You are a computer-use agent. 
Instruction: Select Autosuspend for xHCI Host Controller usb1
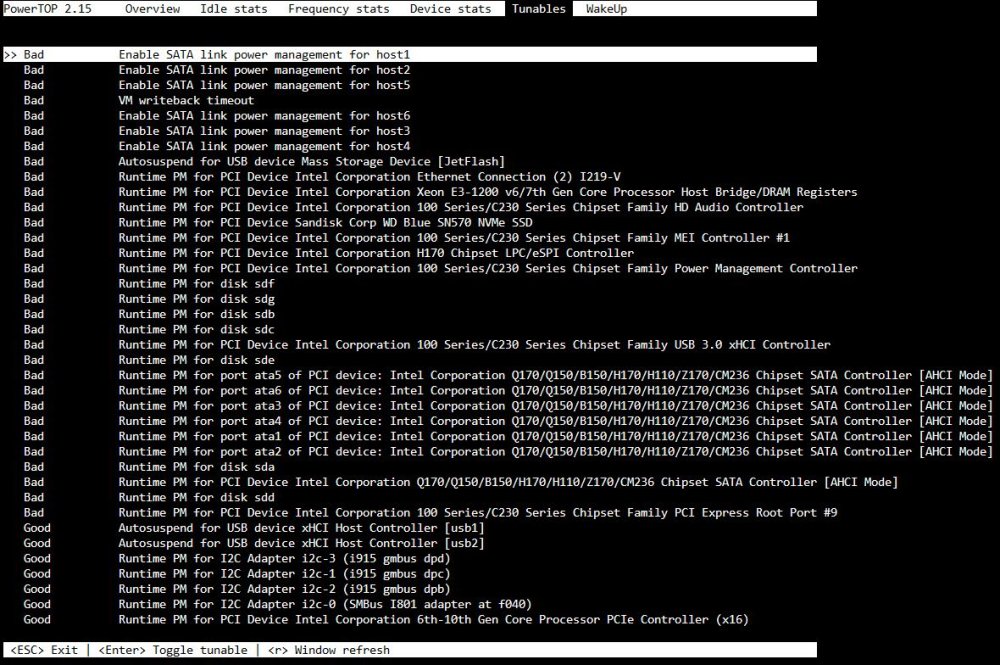254,529
